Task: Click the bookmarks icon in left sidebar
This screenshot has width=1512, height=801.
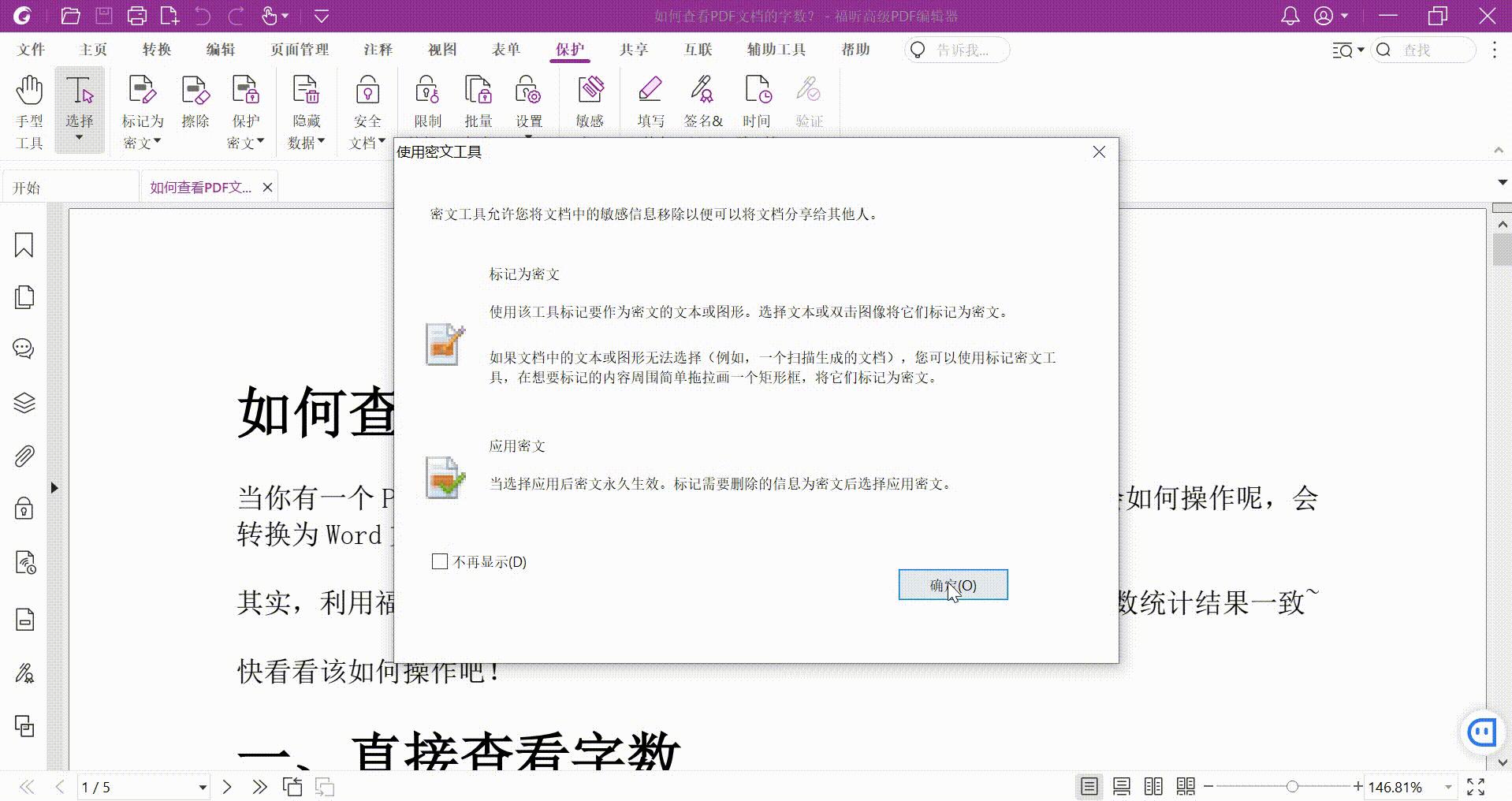Action: coord(24,245)
